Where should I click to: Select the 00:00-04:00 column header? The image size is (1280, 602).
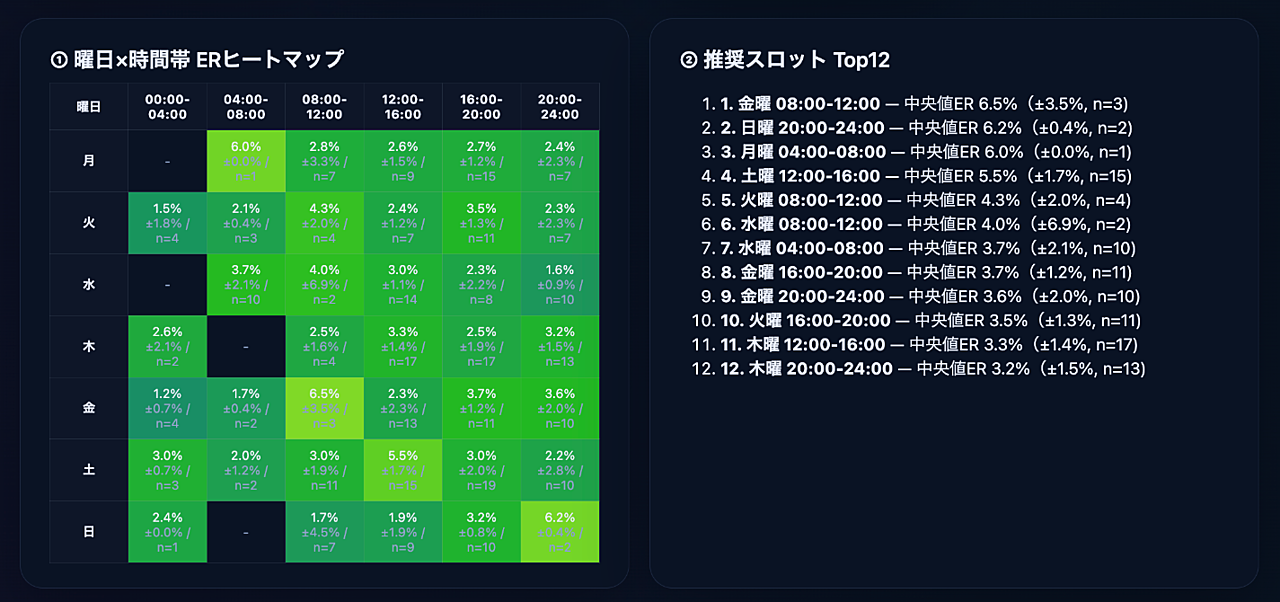(167, 107)
